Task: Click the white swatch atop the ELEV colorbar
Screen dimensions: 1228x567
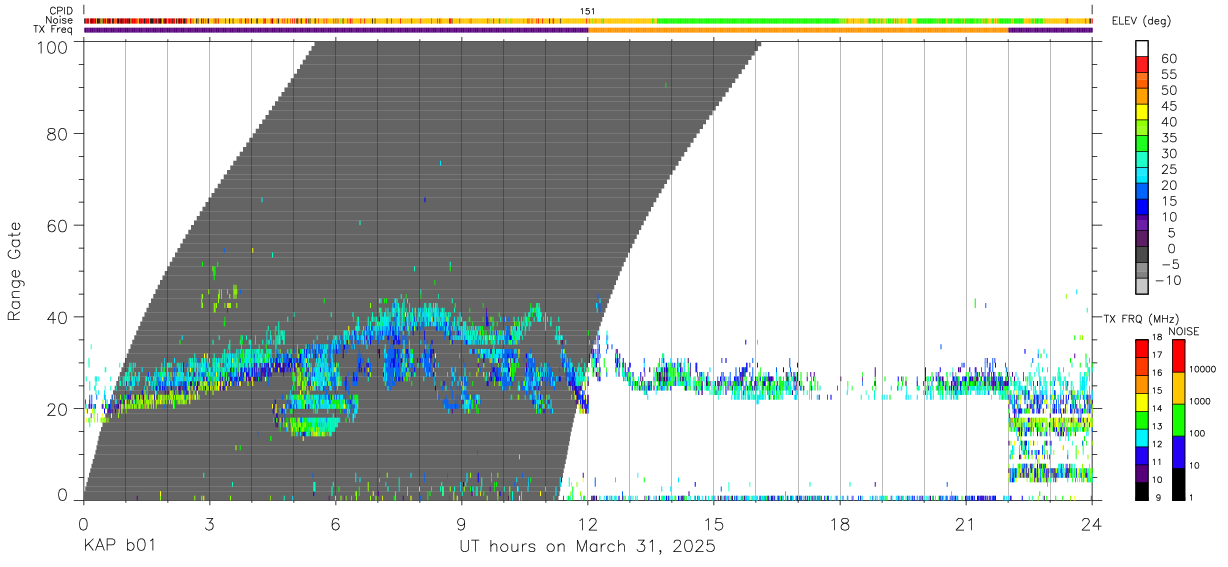Action: click(x=1142, y=48)
